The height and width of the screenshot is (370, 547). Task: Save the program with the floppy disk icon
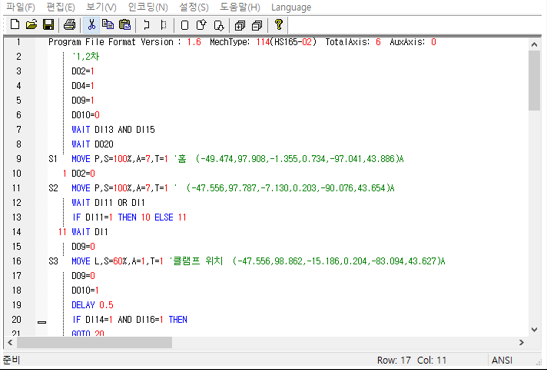coord(48,25)
